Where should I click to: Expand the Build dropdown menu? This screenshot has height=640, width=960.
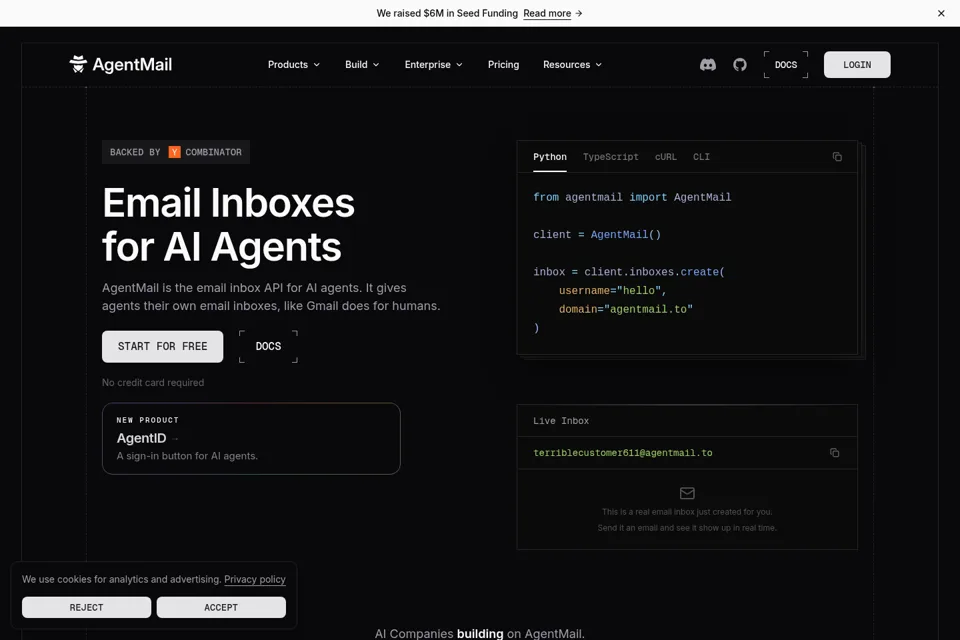[x=362, y=64]
